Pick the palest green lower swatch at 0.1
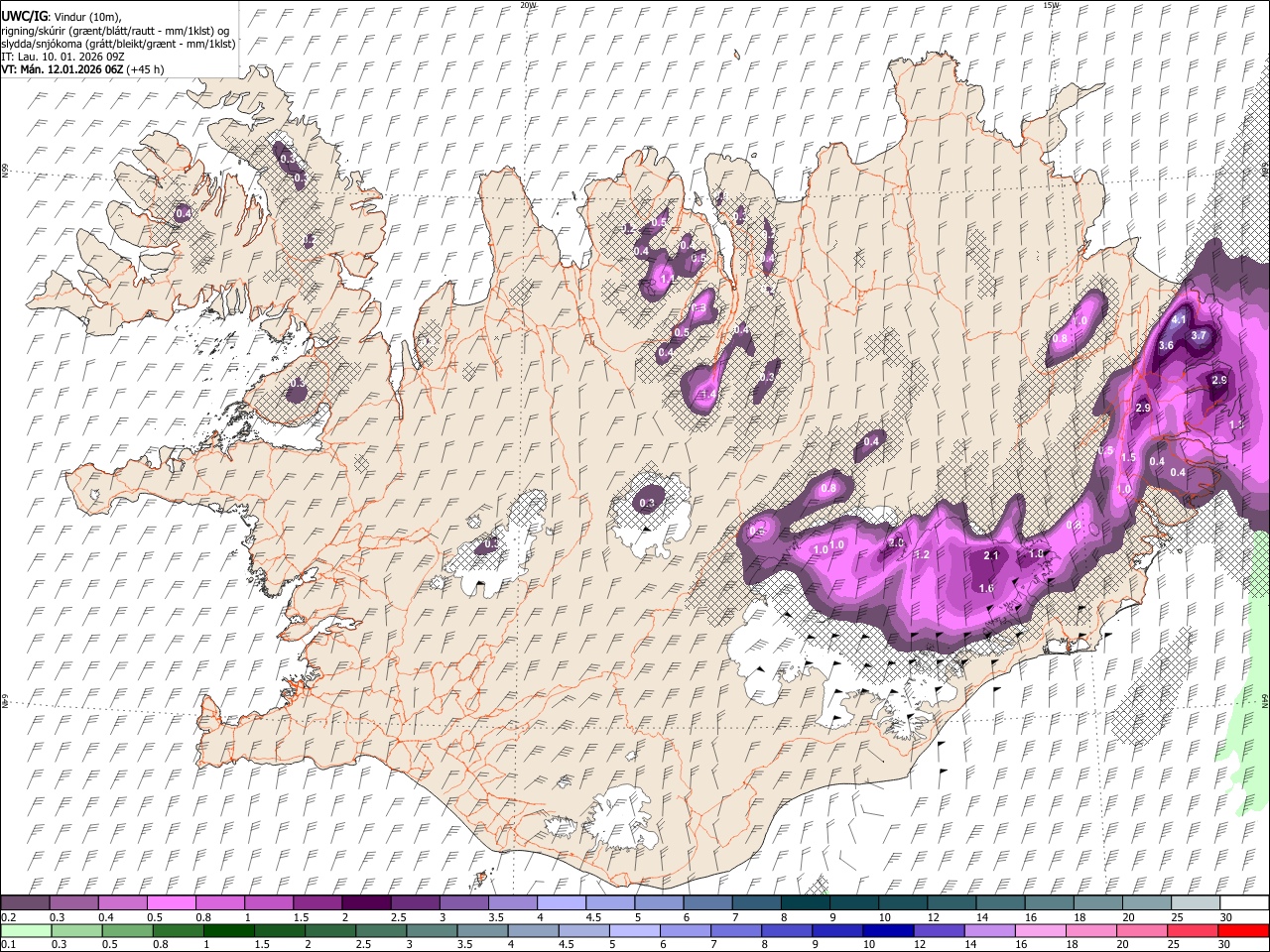 click(x=25, y=930)
